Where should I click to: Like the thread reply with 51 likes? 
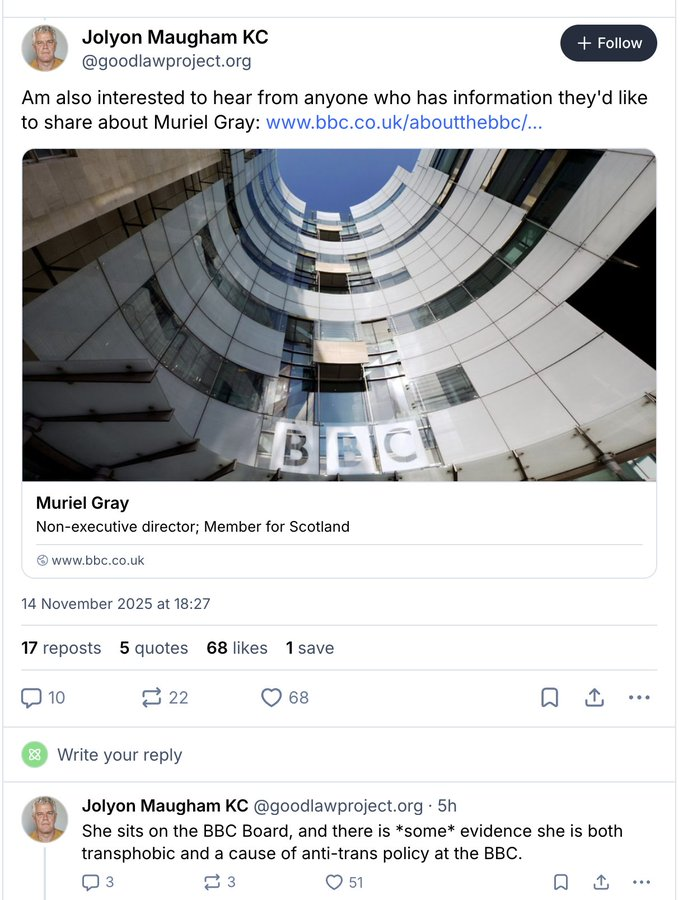334,882
